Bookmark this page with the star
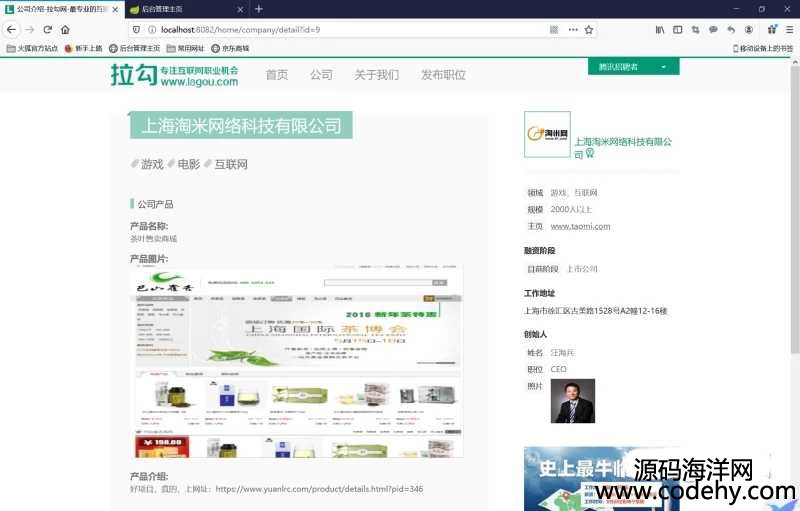The image size is (800, 511). pos(589,30)
